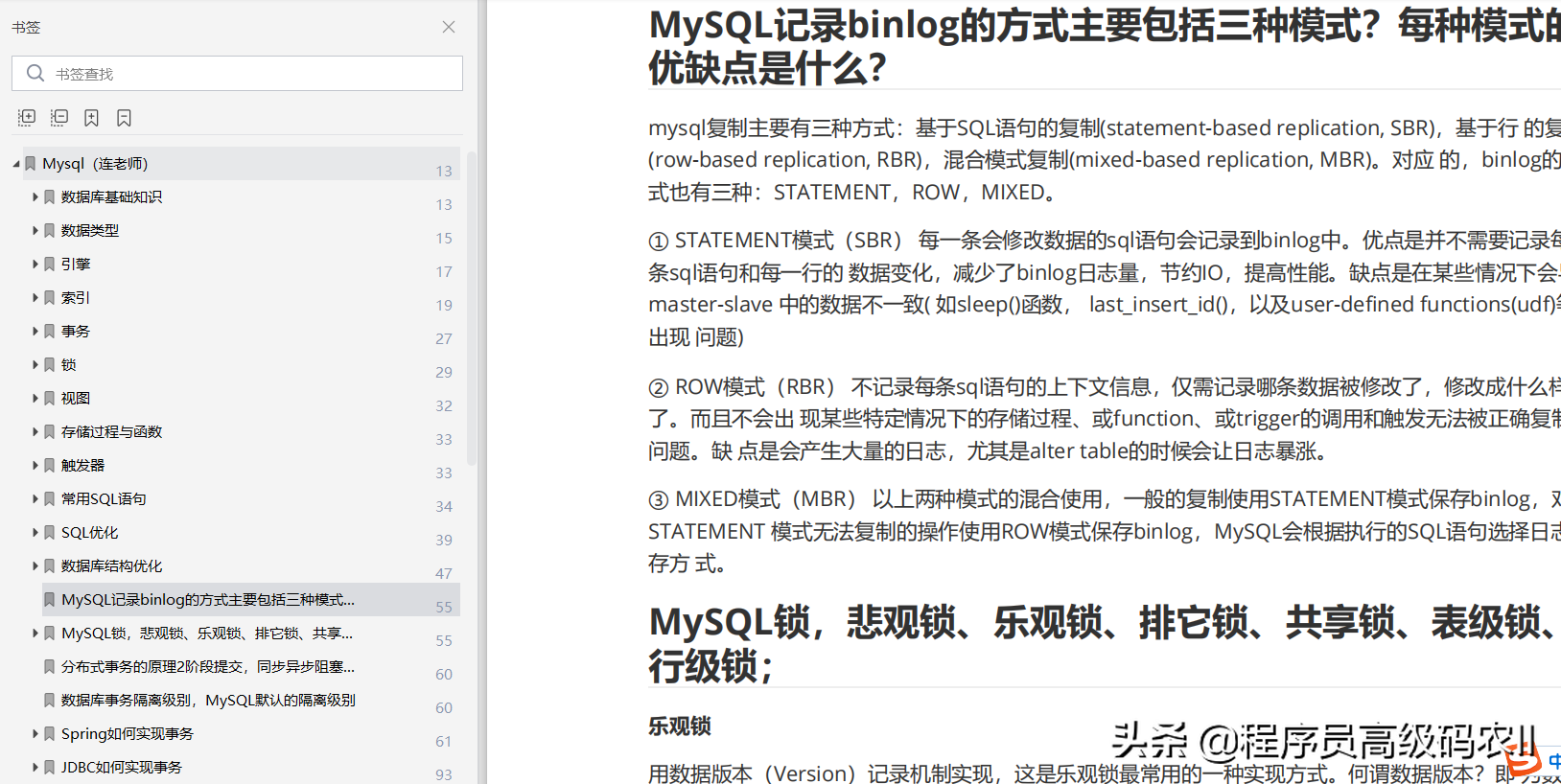Select the 锁 bookmark
Viewport: 1561px width, 784px height.
click(69, 364)
